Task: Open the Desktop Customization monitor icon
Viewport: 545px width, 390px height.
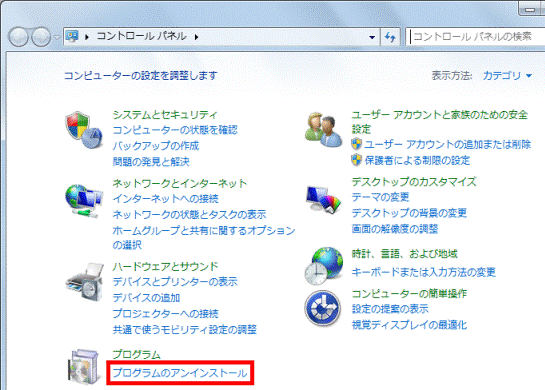Action: (x=323, y=199)
